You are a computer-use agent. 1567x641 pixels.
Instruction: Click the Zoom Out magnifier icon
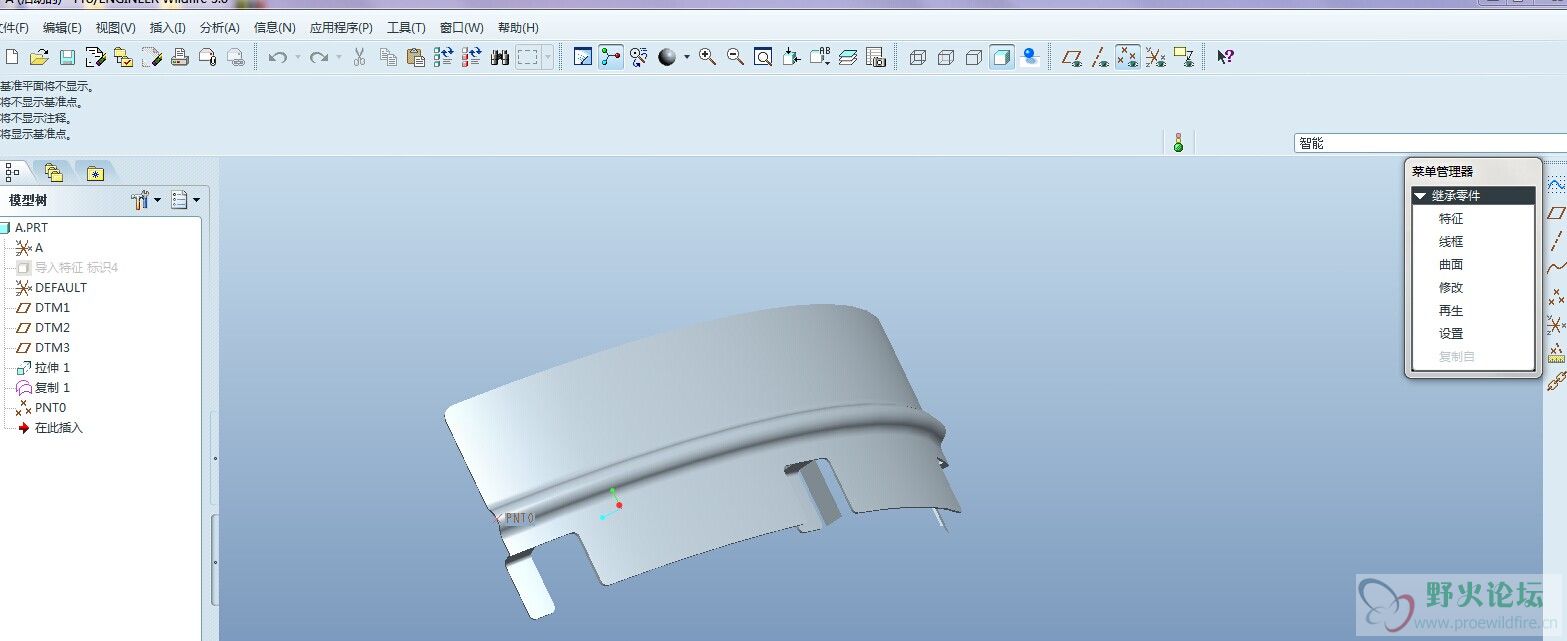tap(735, 57)
